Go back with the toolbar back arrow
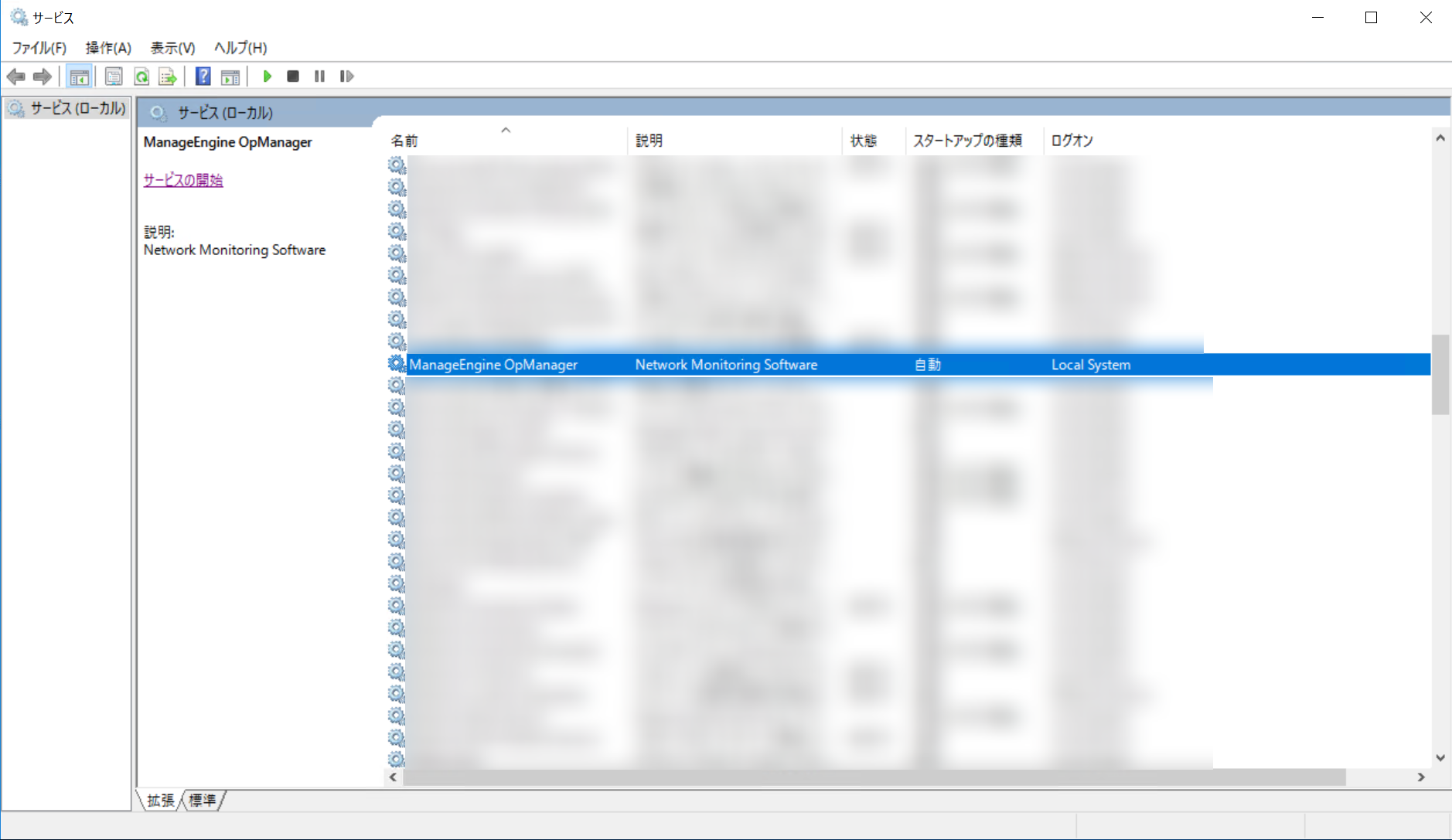Image resolution: width=1452 pixels, height=840 pixels. click(x=16, y=77)
